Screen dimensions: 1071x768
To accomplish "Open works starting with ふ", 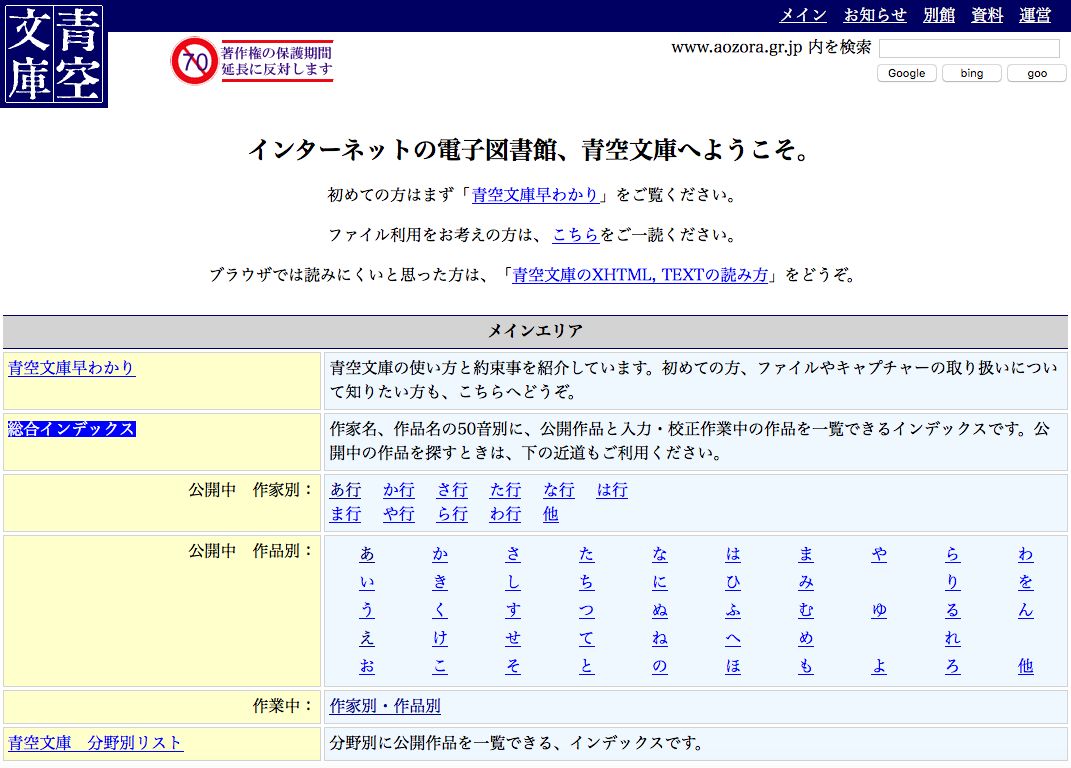I will pos(733,610).
